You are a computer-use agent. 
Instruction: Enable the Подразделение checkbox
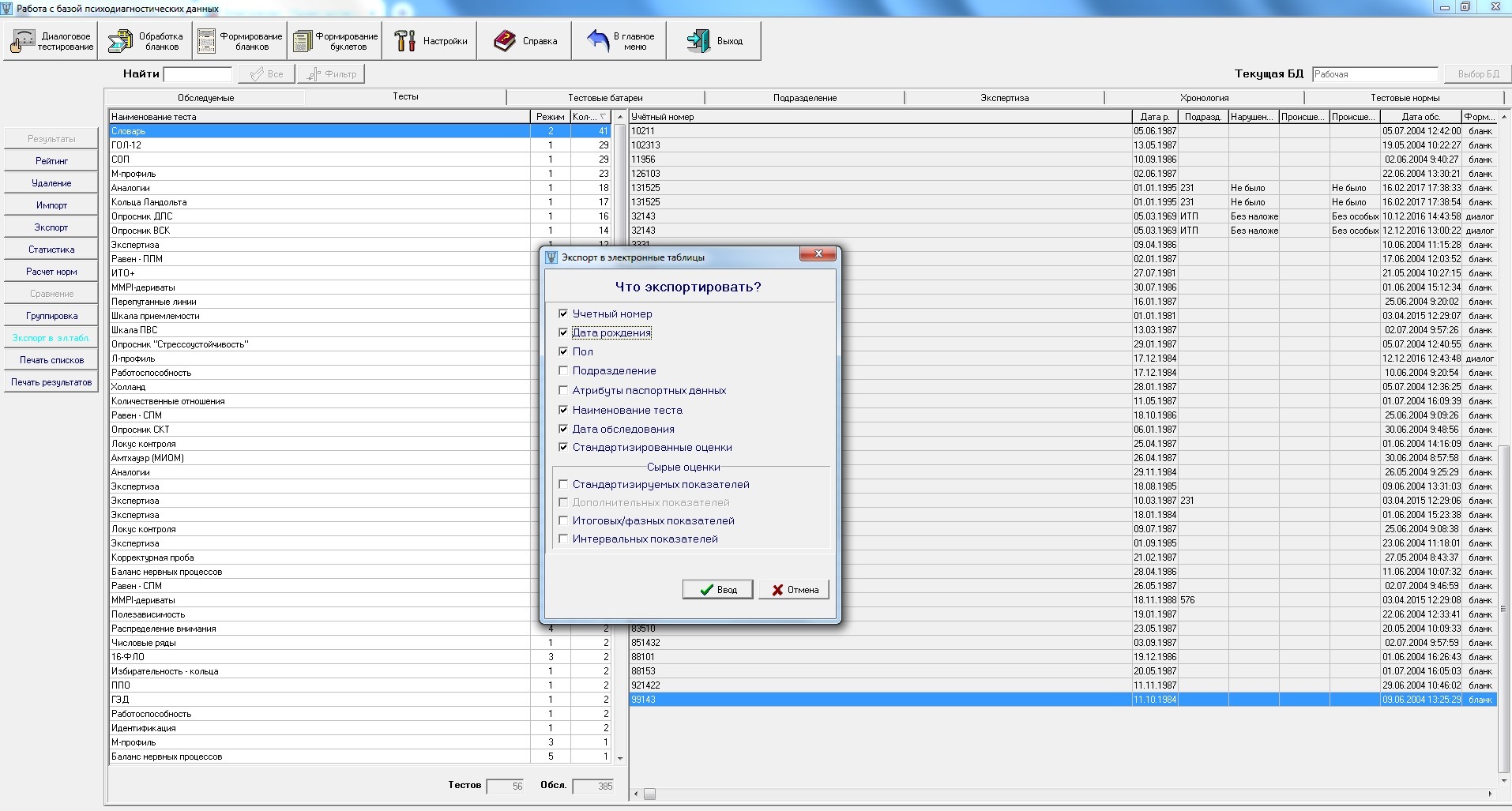coord(563,370)
